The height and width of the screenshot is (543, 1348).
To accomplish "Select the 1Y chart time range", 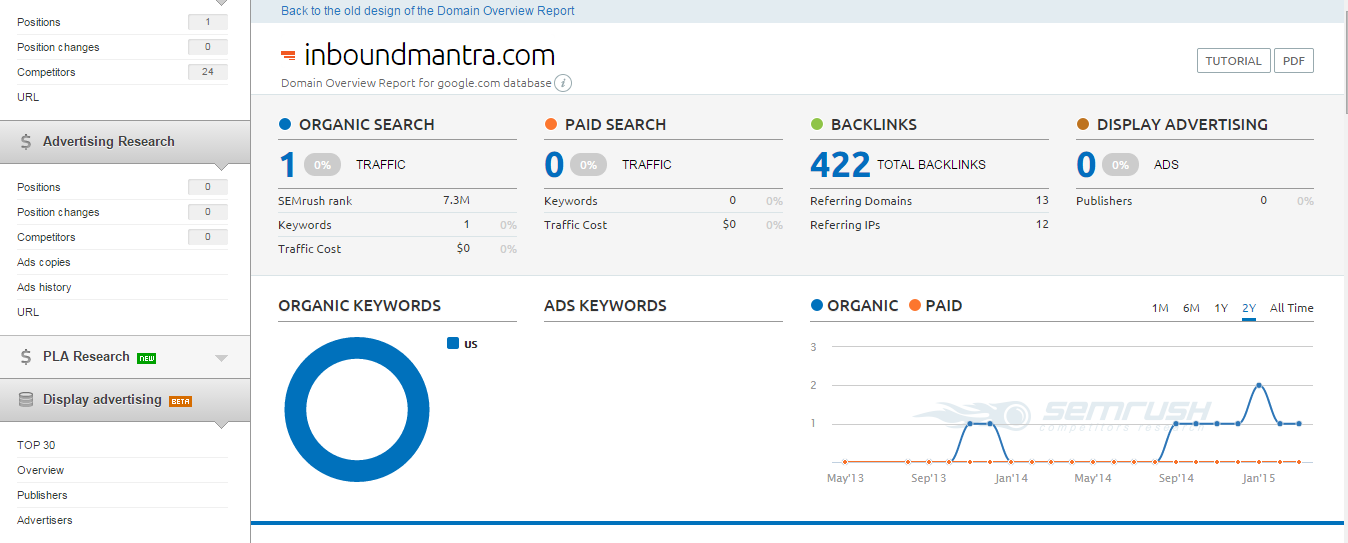I will (1221, 308).
